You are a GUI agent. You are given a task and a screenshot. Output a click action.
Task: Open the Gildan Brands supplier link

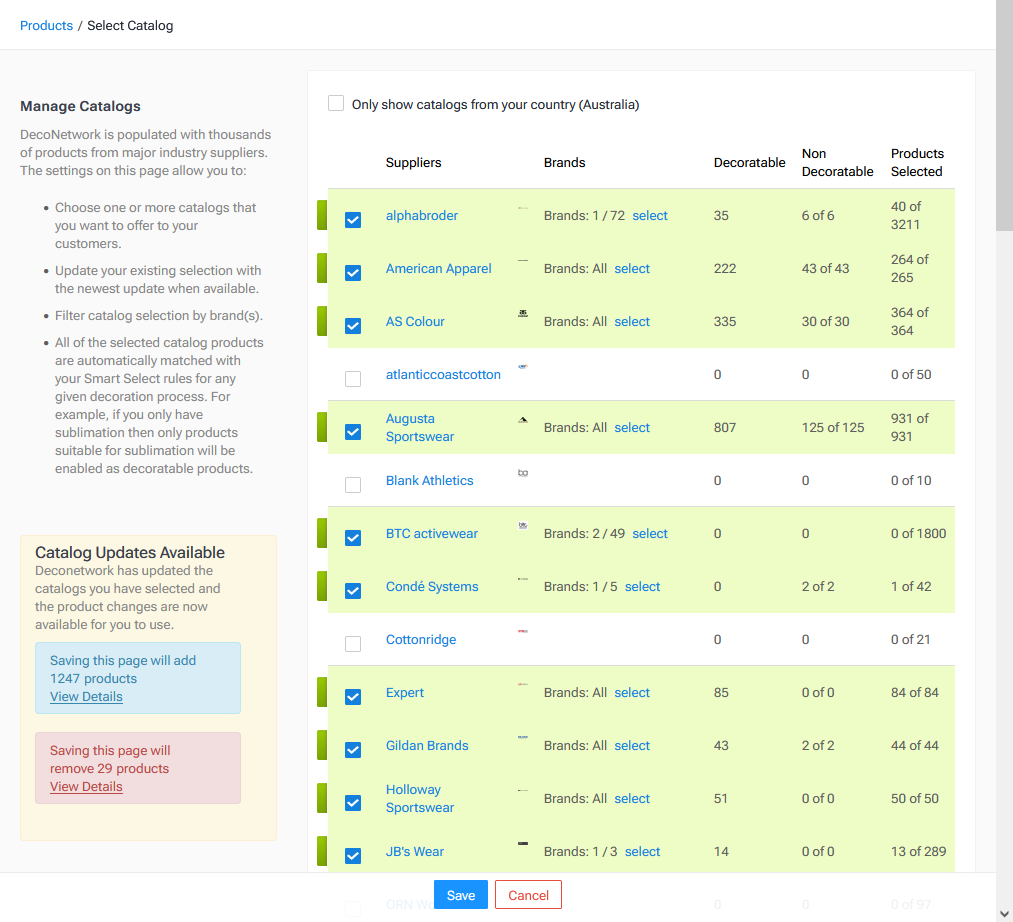click(x=427, y=746)
